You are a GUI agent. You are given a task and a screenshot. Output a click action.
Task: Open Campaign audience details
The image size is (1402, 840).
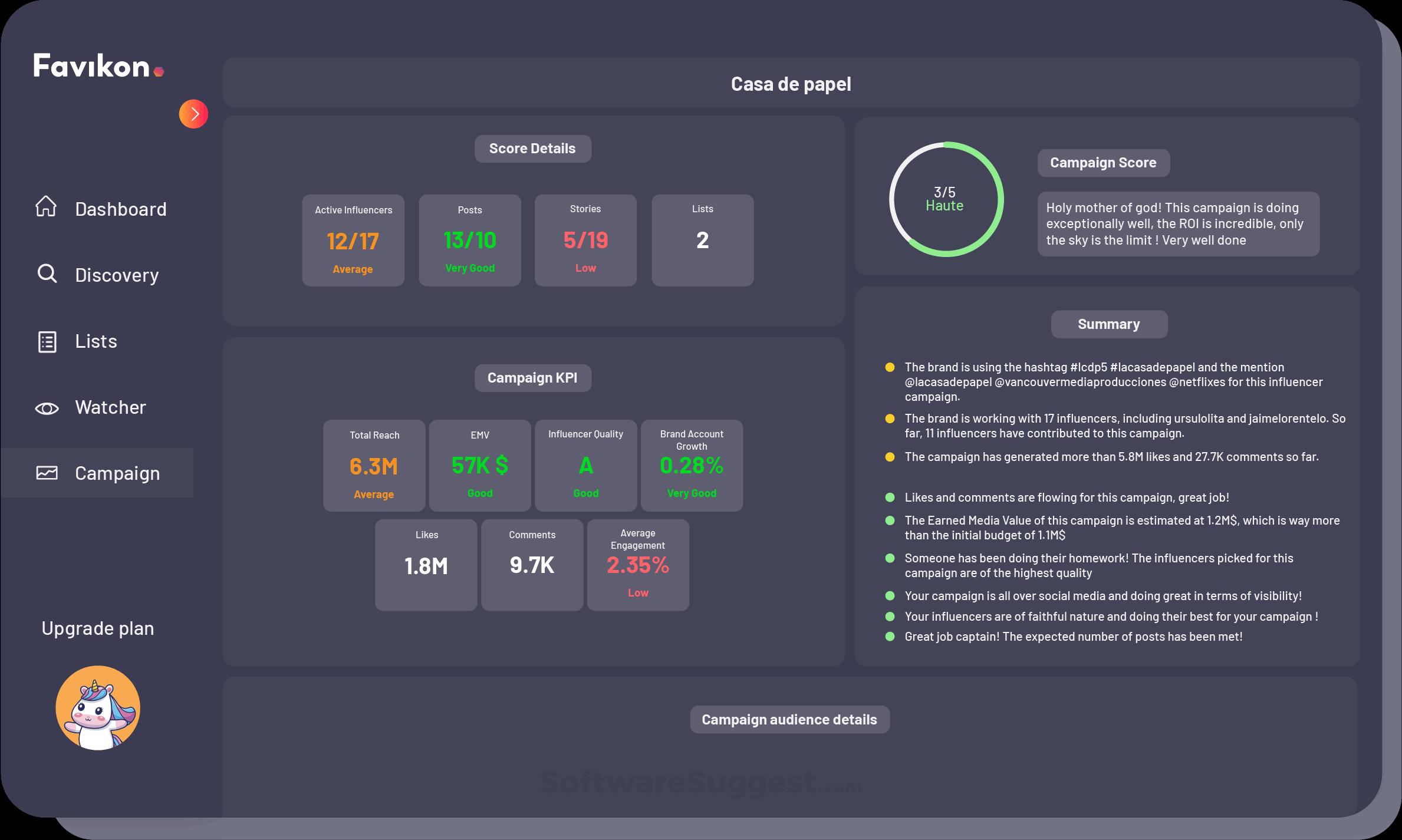(x=789, y=719)
